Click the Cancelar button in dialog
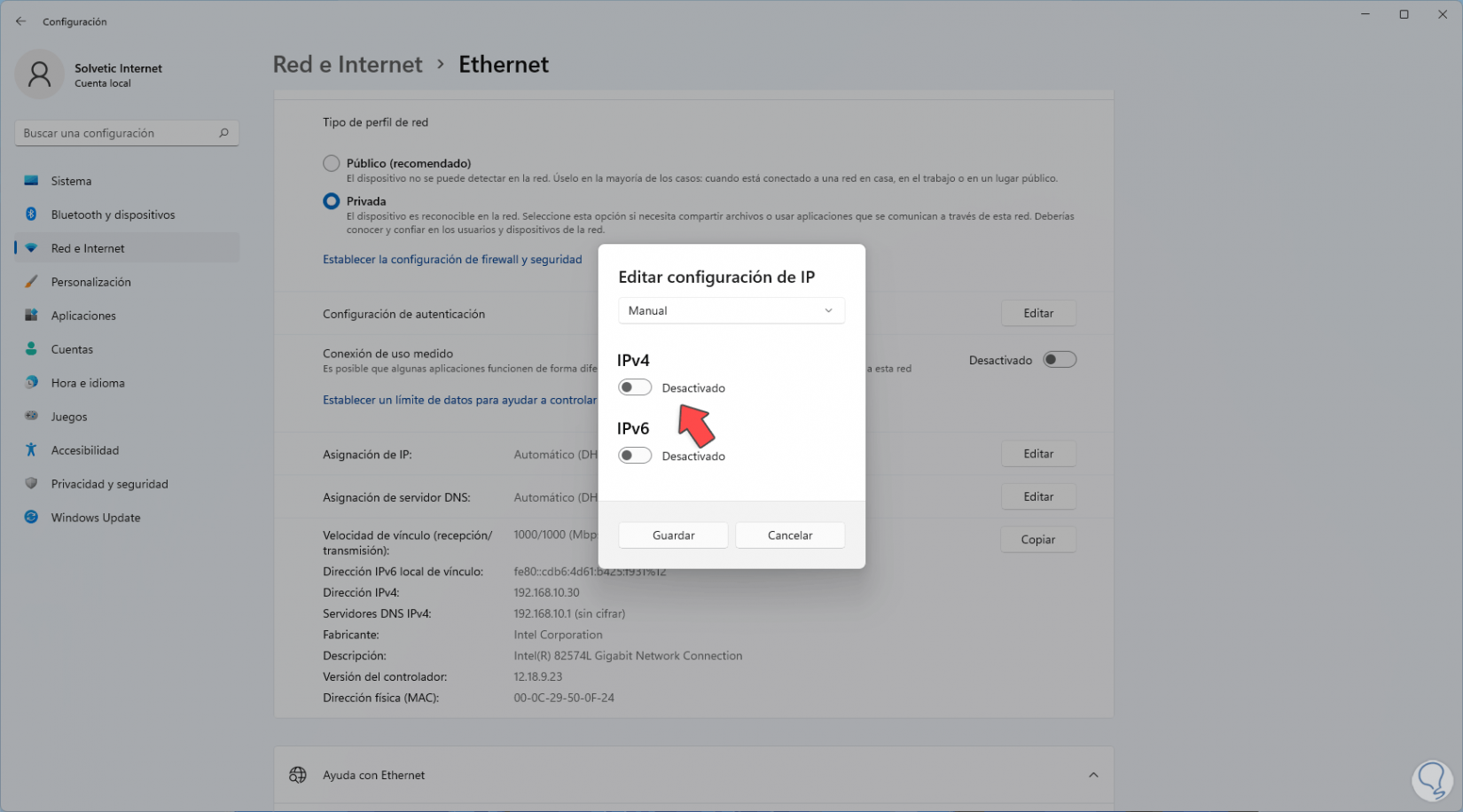 pos(789,535)
